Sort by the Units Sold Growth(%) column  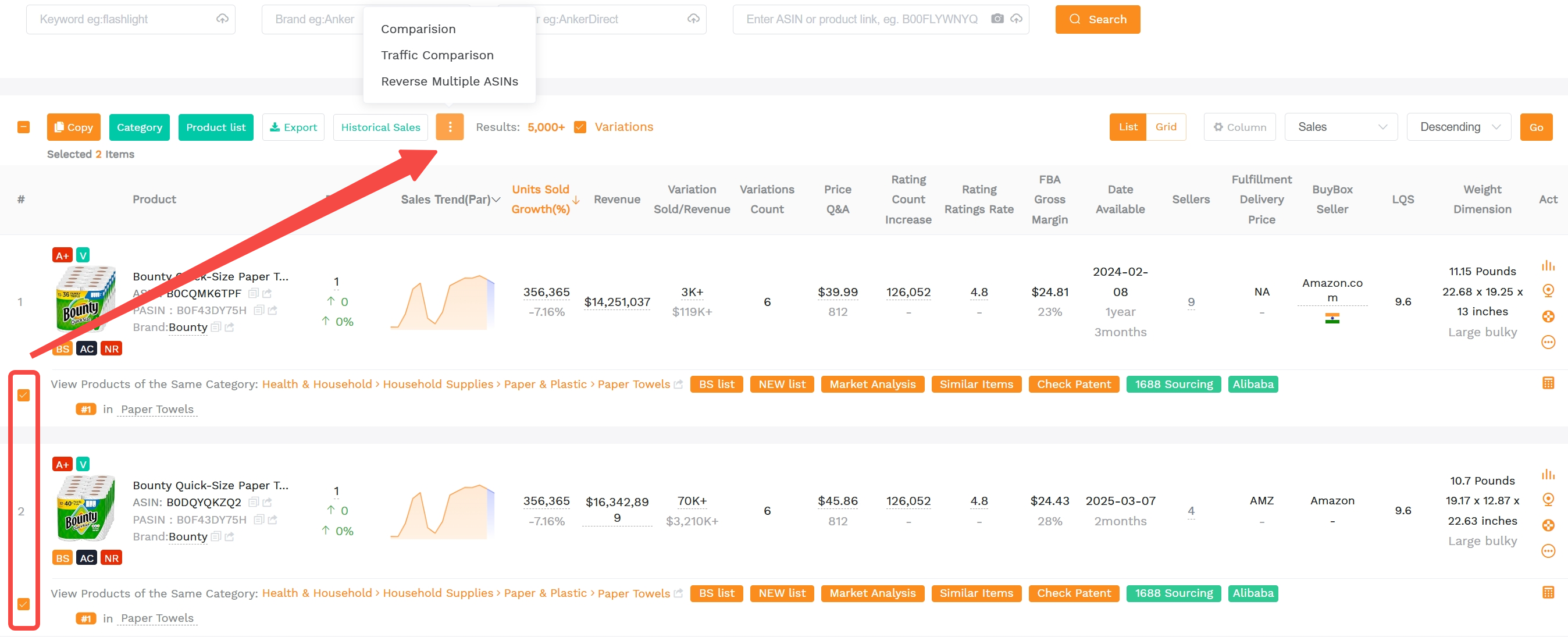(546, 199)
